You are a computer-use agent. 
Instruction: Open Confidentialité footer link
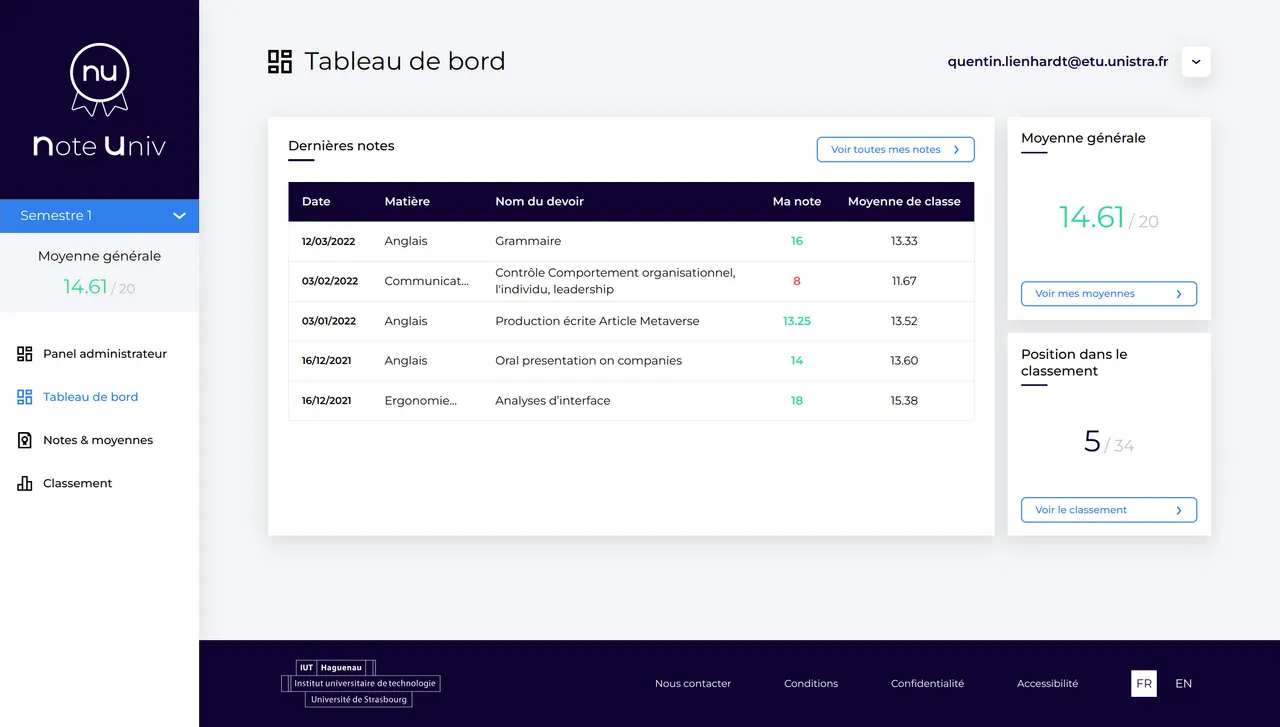coord(928,684)
